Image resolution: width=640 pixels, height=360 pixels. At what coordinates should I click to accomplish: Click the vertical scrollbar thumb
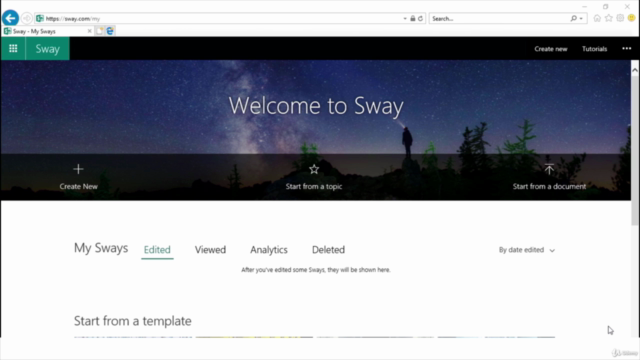click(x=635, y=150)
